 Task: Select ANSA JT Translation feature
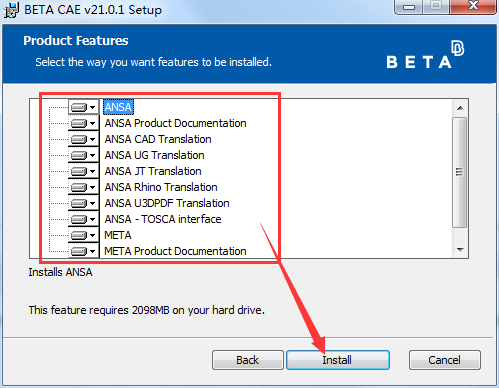pos(153,171)
